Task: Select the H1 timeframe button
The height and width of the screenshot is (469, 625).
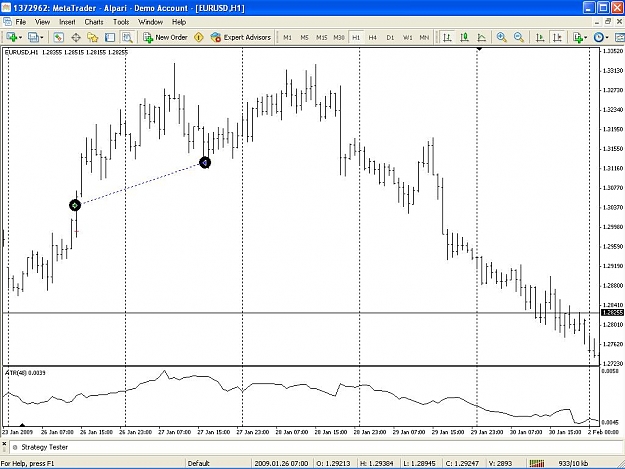Action: click(356, 37)
